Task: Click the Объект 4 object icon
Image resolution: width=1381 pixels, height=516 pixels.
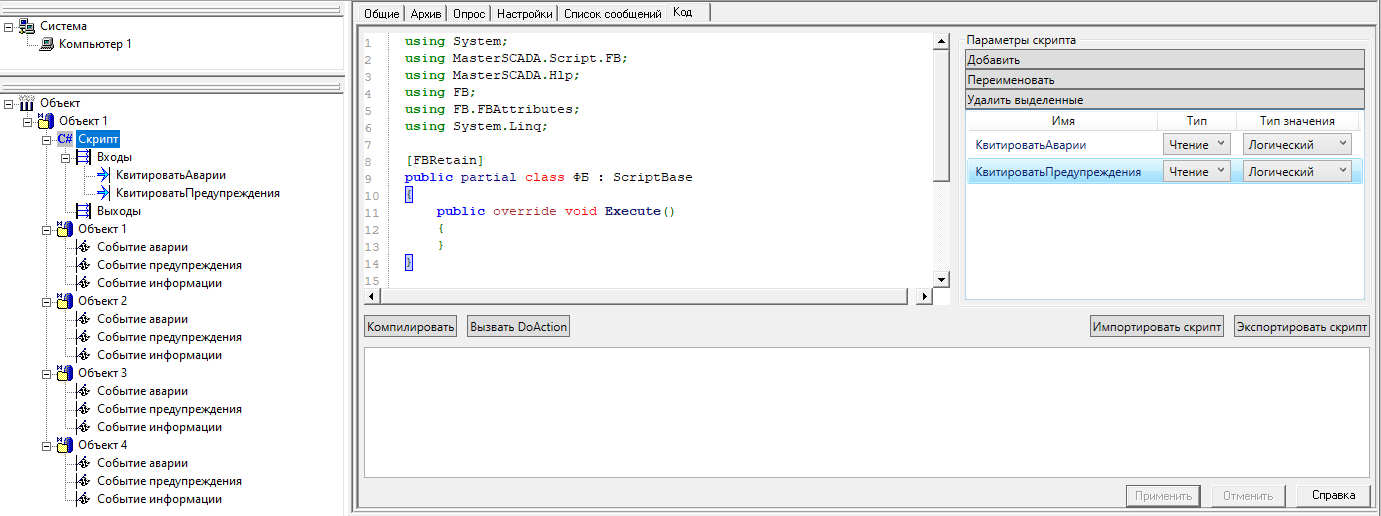Action: pos(65,445)
